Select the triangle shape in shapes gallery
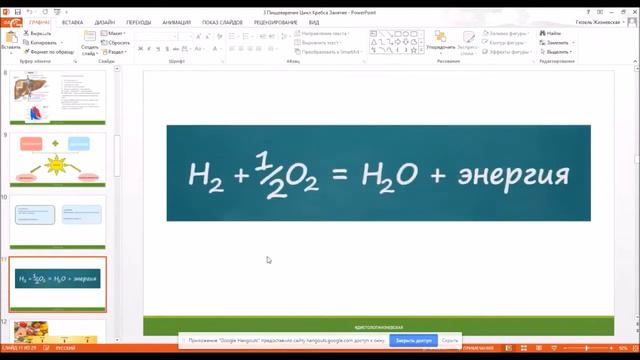 pos(373,42)
